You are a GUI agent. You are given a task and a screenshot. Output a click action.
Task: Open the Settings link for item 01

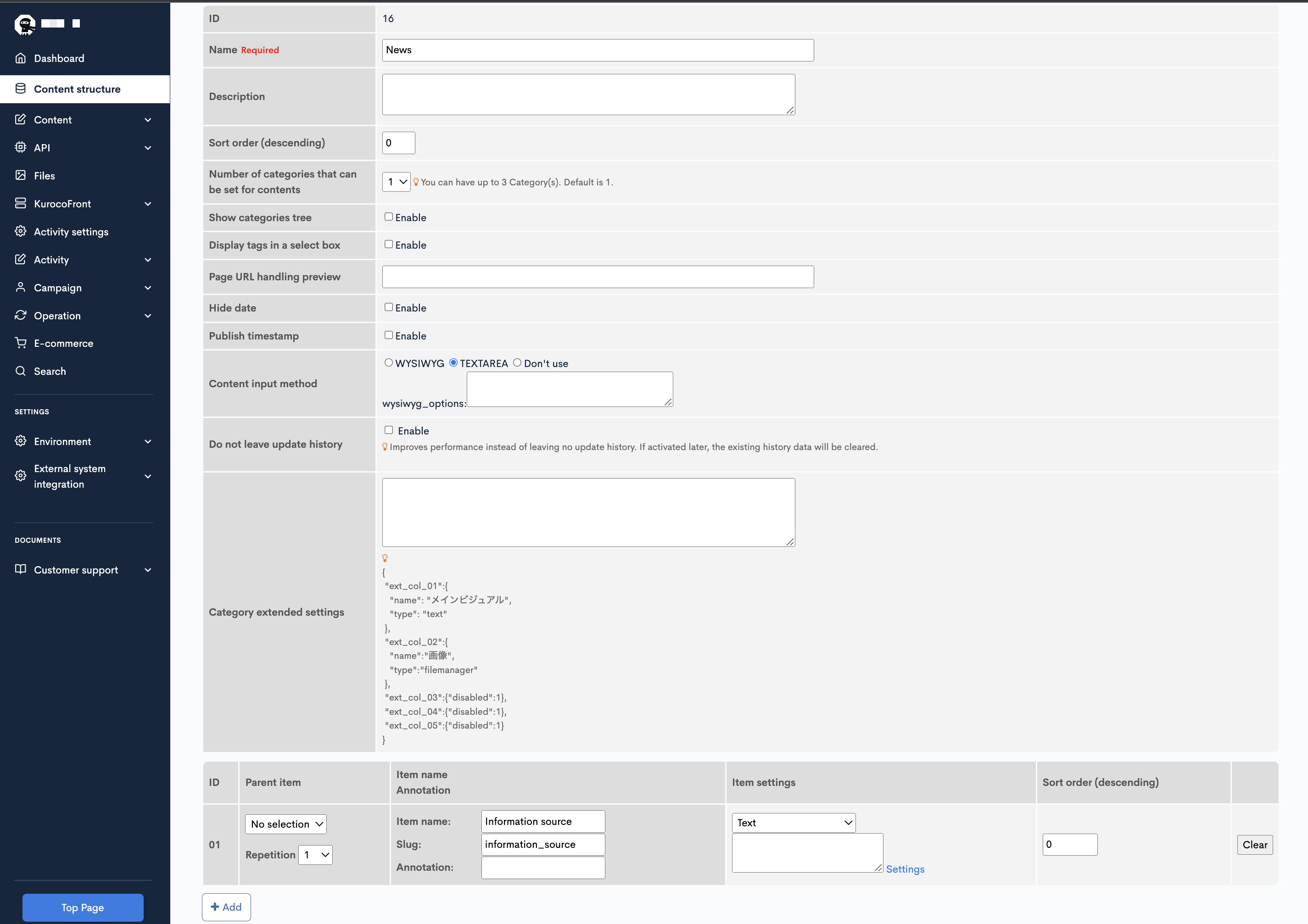[905, 869]
